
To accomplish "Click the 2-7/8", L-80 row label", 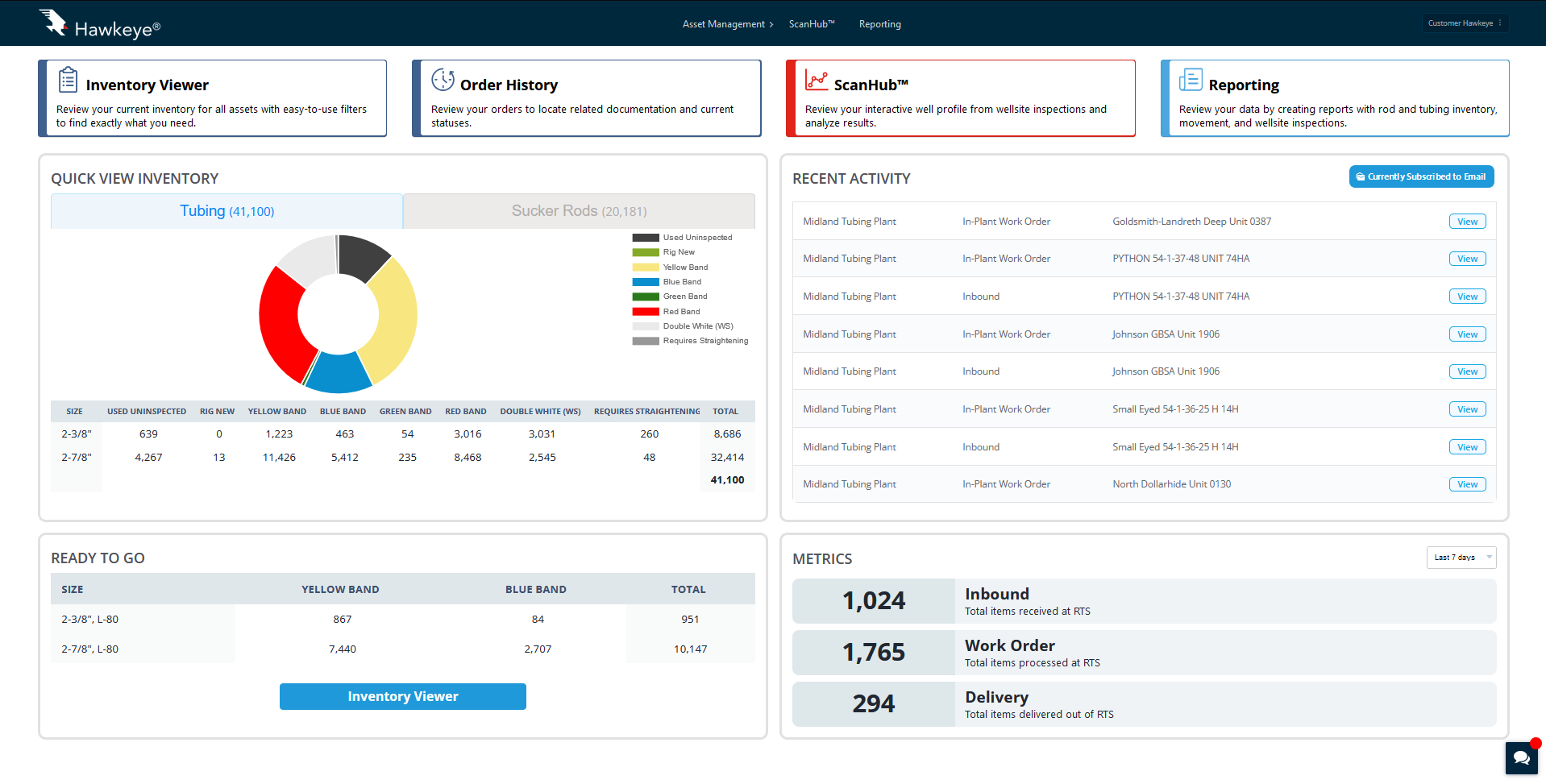I will tap(90, 649).
